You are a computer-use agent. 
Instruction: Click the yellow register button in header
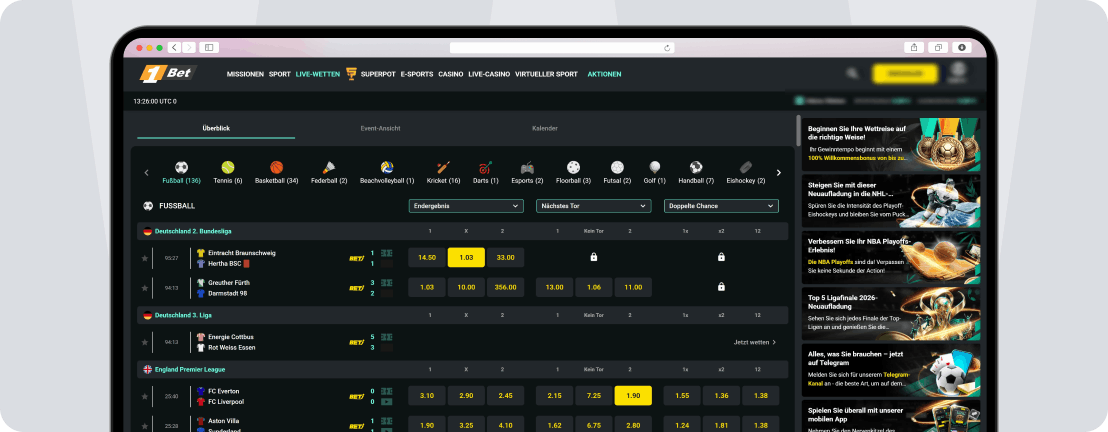(x=905, y=74)
